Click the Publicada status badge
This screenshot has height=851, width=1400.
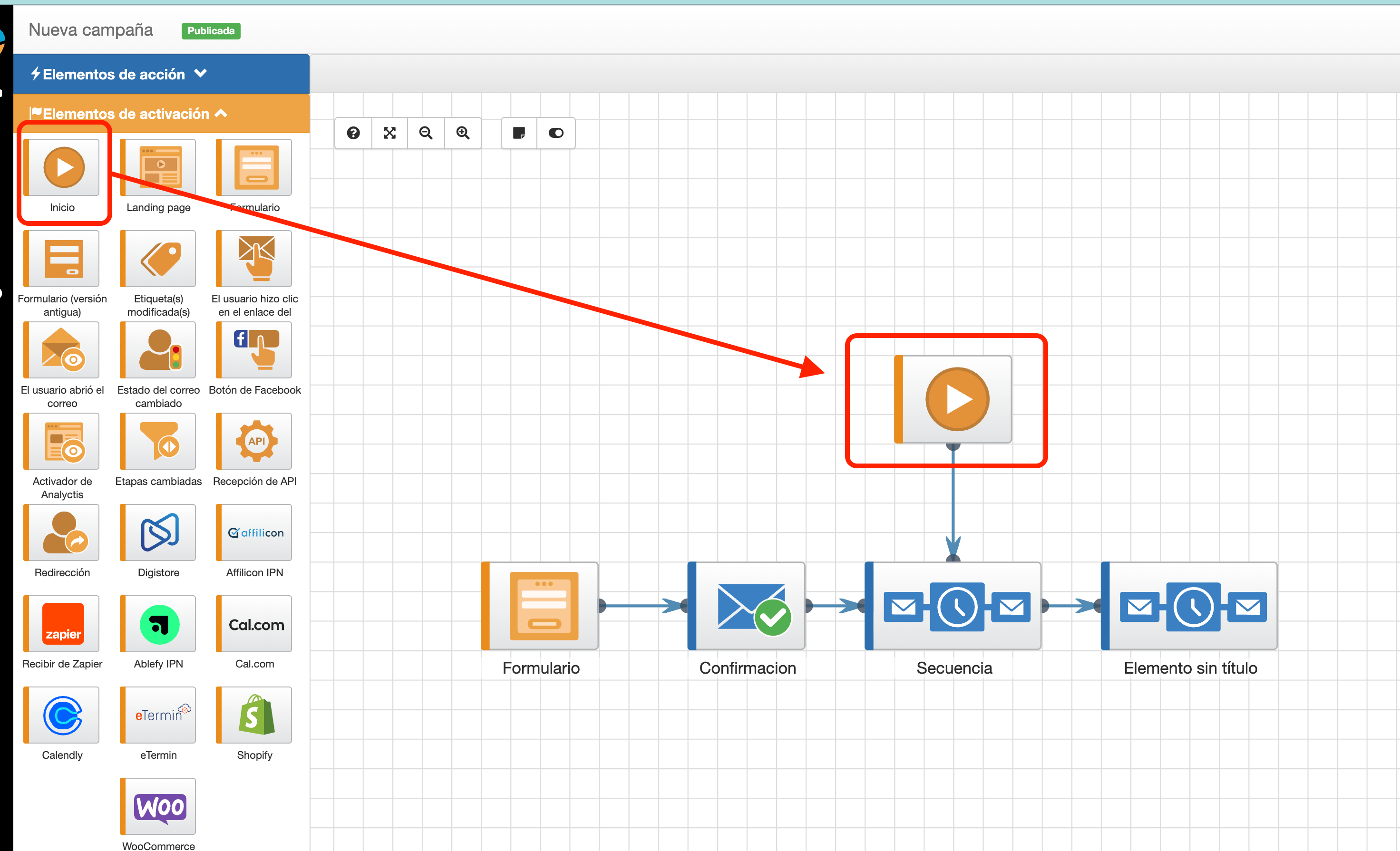coord(211,31)
